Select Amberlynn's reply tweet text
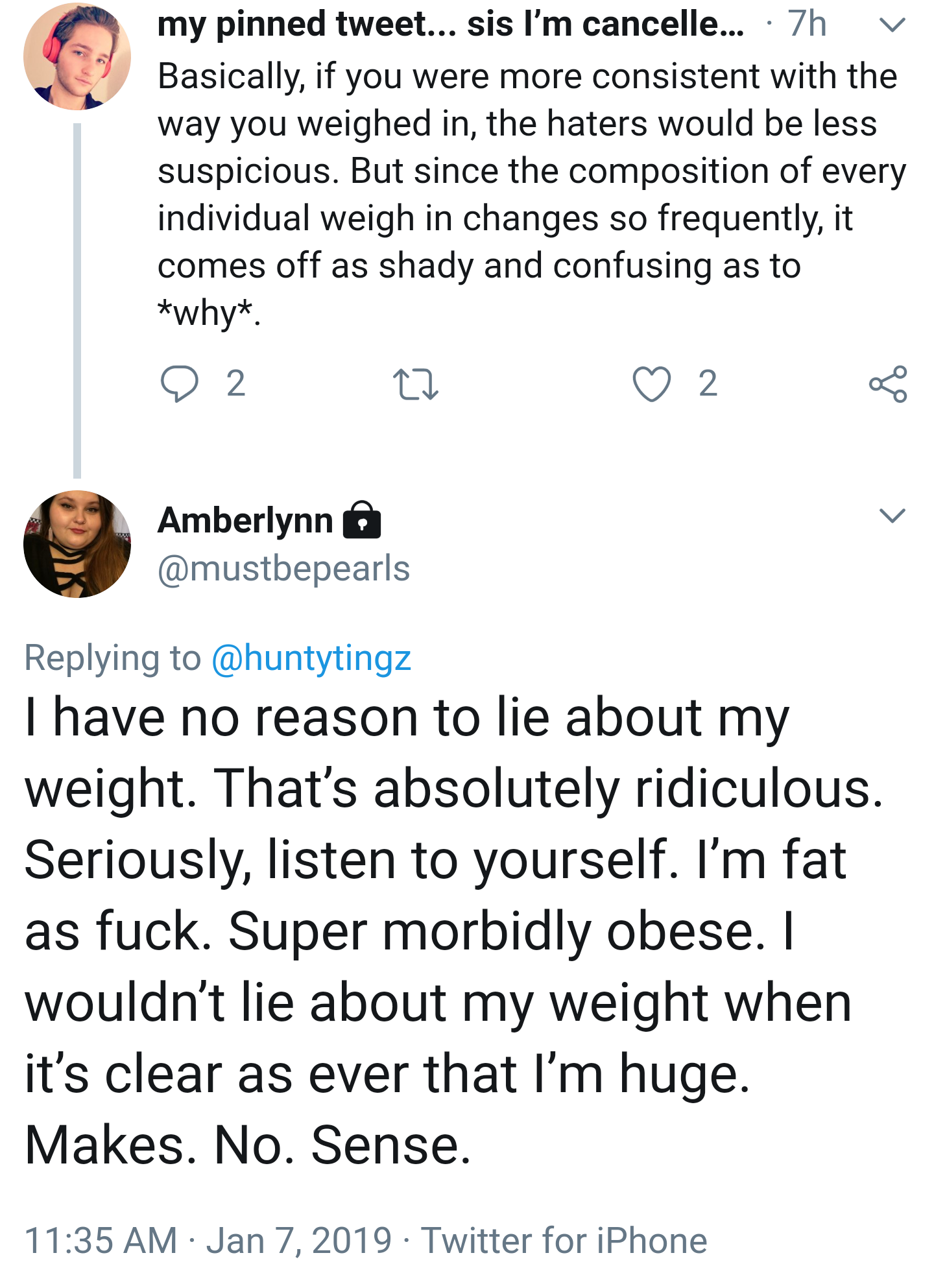This screenshot has height=1288, width=934. coord(454,931)
